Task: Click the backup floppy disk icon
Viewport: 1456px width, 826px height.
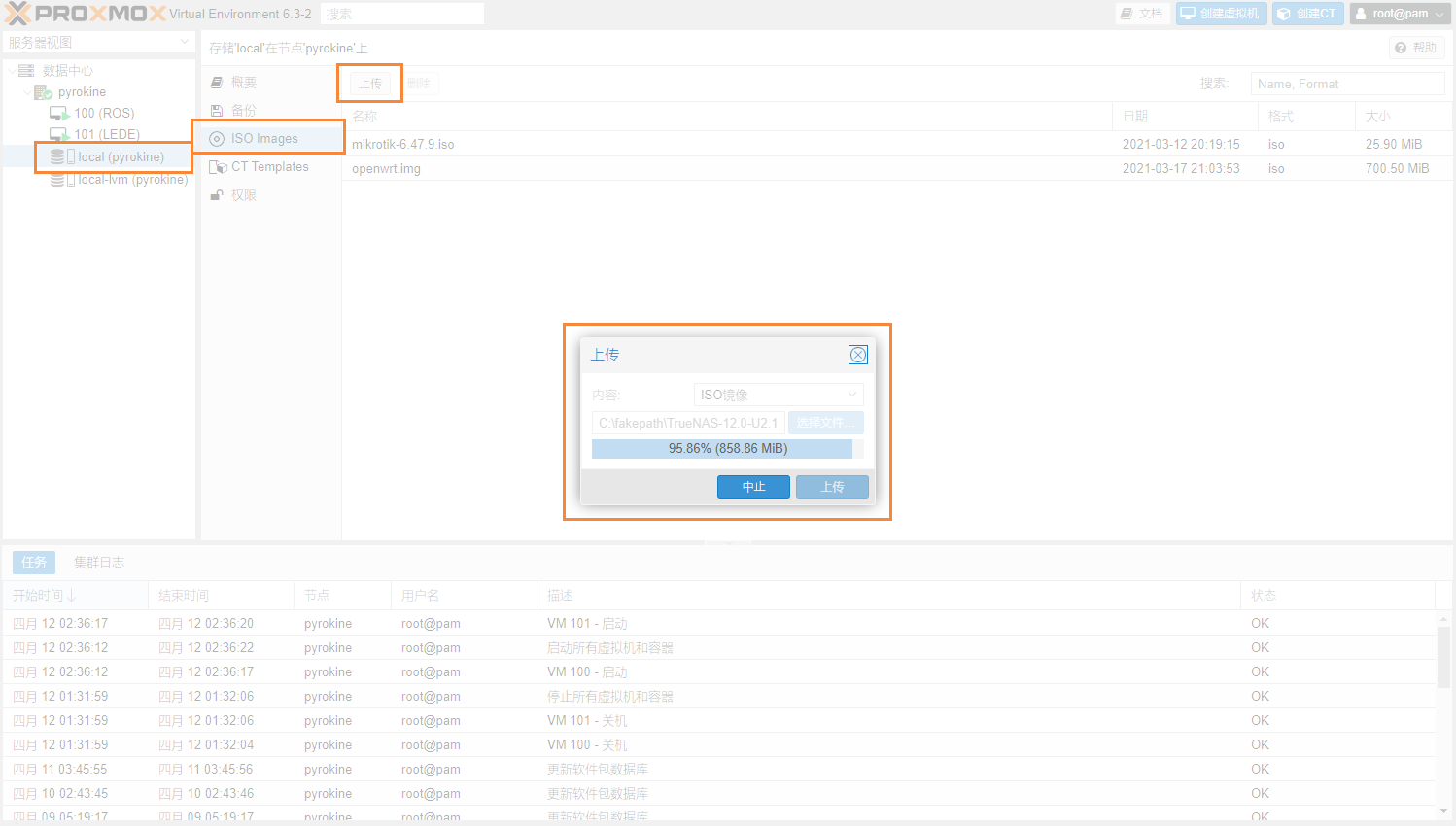Action: [x=217, y=111]
